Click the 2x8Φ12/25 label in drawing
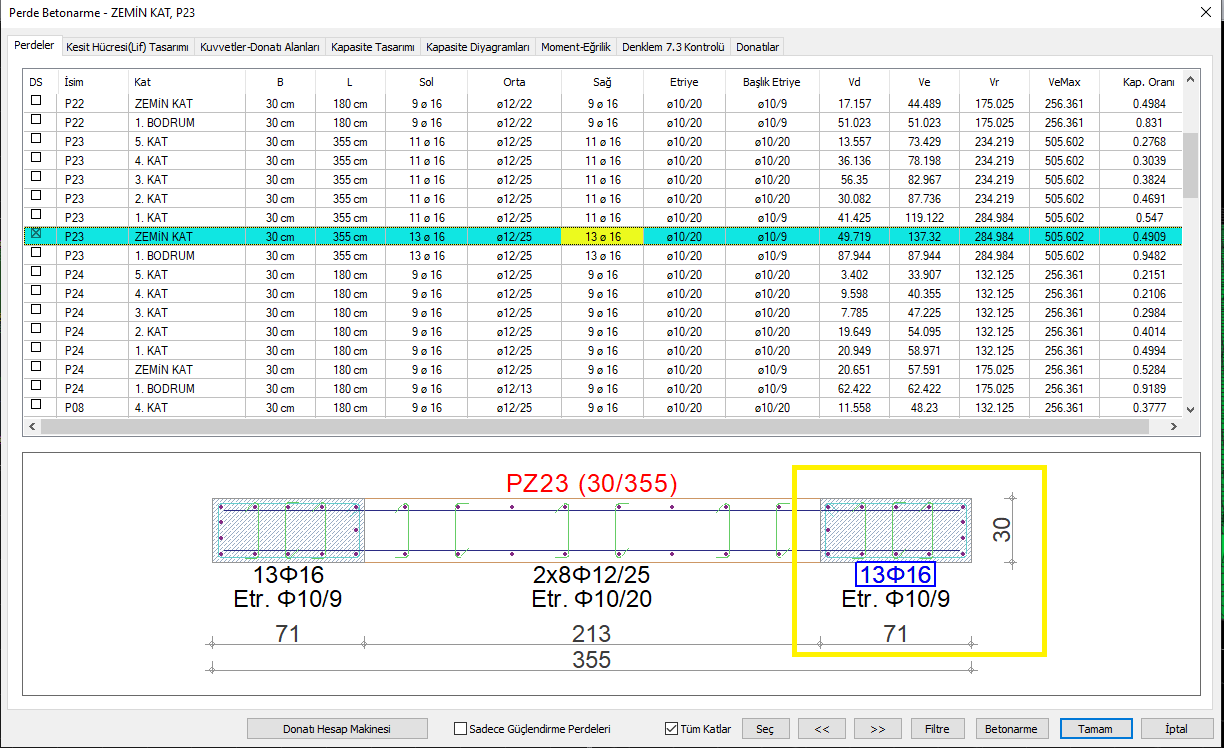Screen dimensions: 1224x748 tap(591, 575)
